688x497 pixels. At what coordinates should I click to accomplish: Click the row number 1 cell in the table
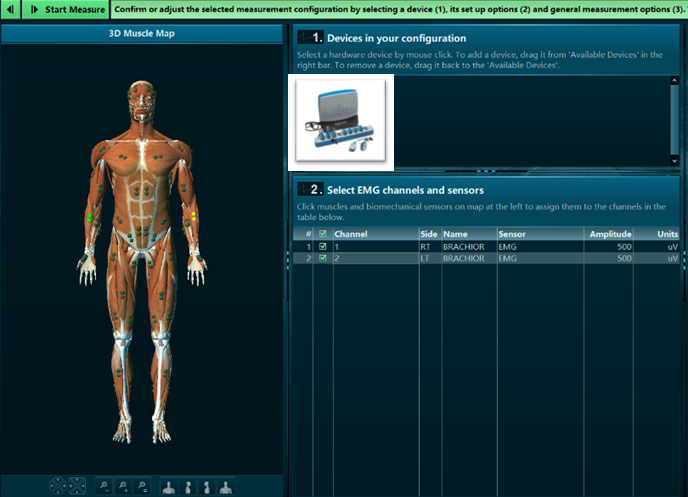click(x=303, y=247)
